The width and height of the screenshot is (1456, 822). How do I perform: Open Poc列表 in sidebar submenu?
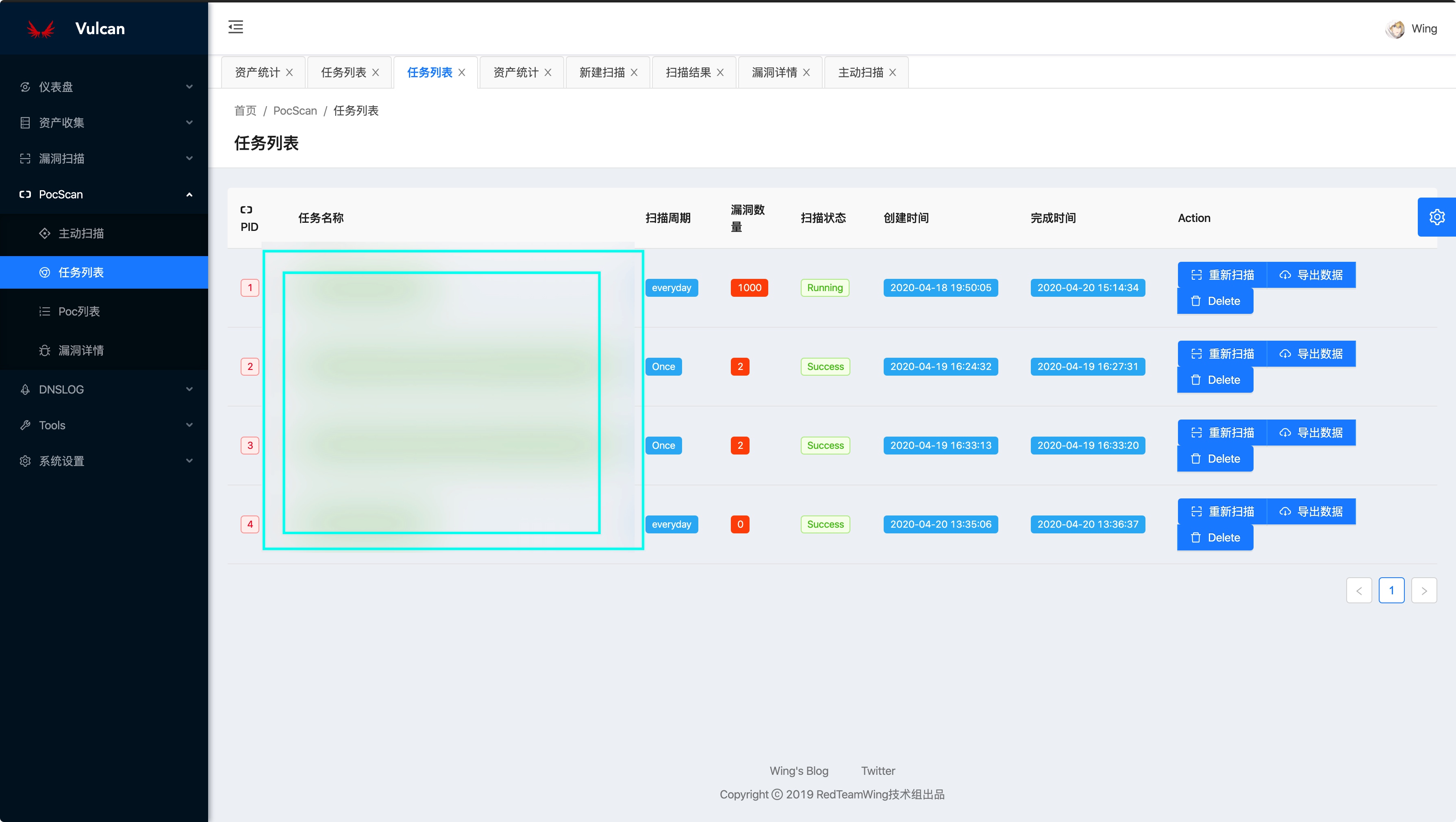78,311
